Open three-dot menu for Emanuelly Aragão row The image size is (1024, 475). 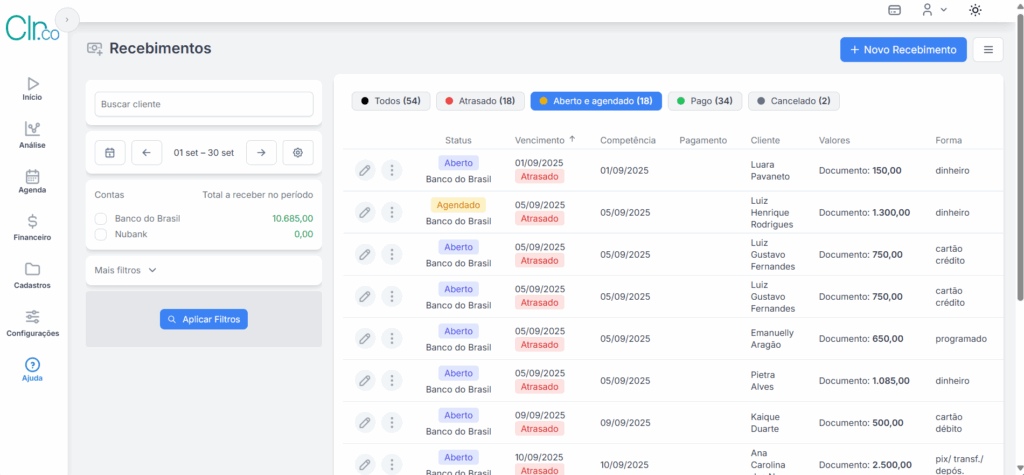392,339
